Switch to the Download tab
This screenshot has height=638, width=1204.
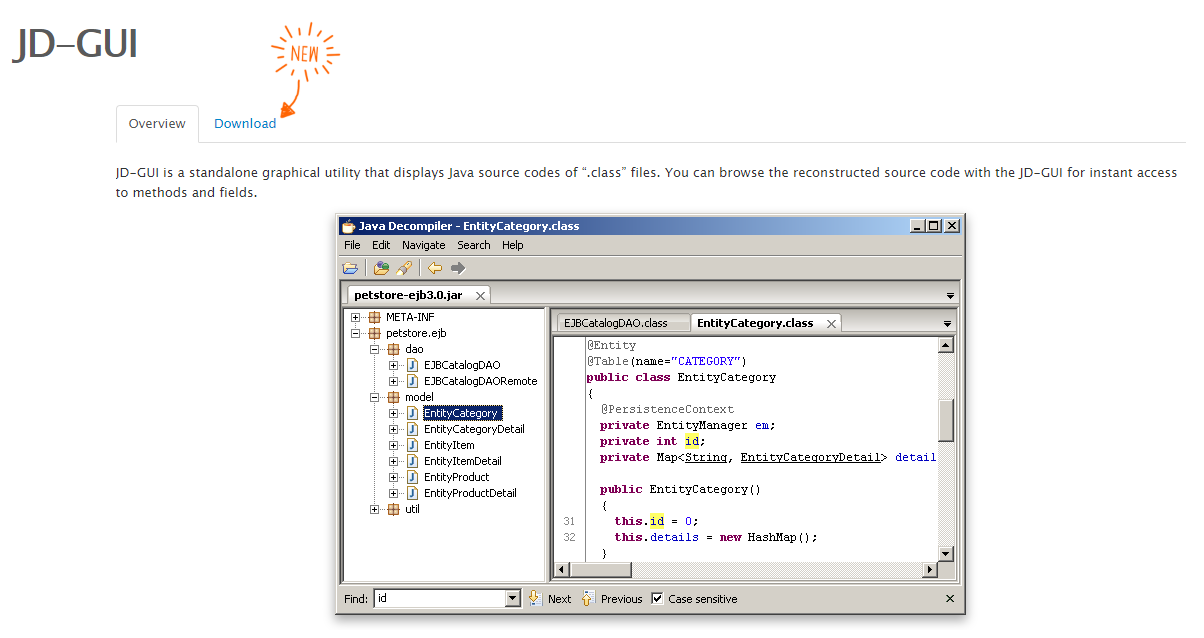coord(245,123)
